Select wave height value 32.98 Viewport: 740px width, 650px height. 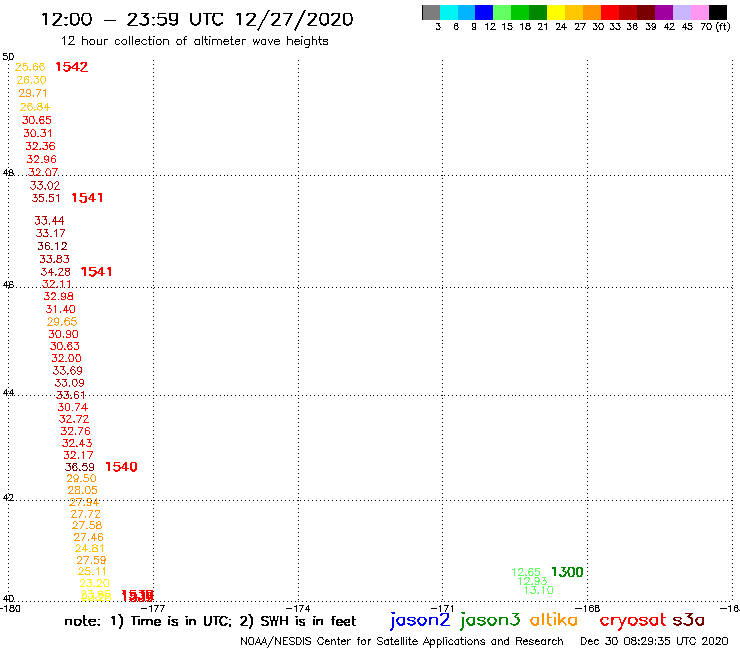[x=59, y=296]
